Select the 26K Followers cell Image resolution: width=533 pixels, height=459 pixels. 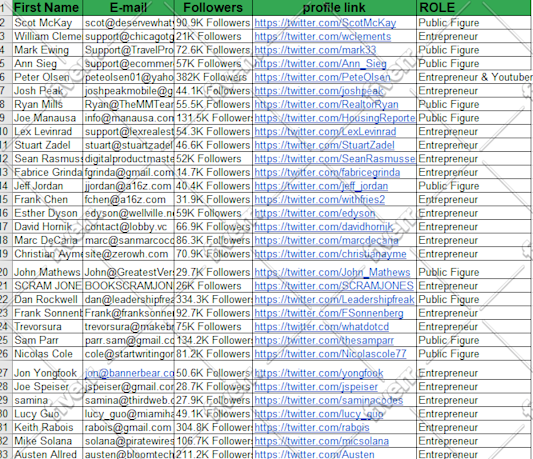pos(213,286)
